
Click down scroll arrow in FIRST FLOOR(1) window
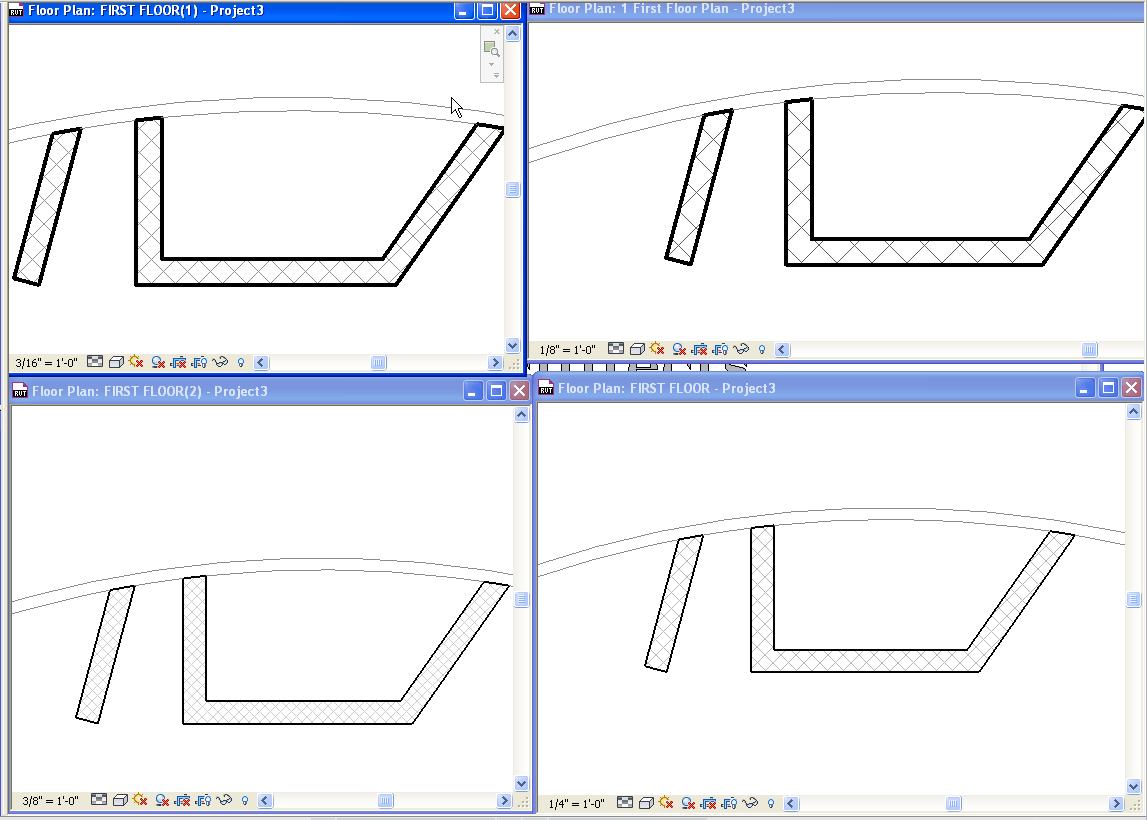pyautogui.click(x=512, y=346)
